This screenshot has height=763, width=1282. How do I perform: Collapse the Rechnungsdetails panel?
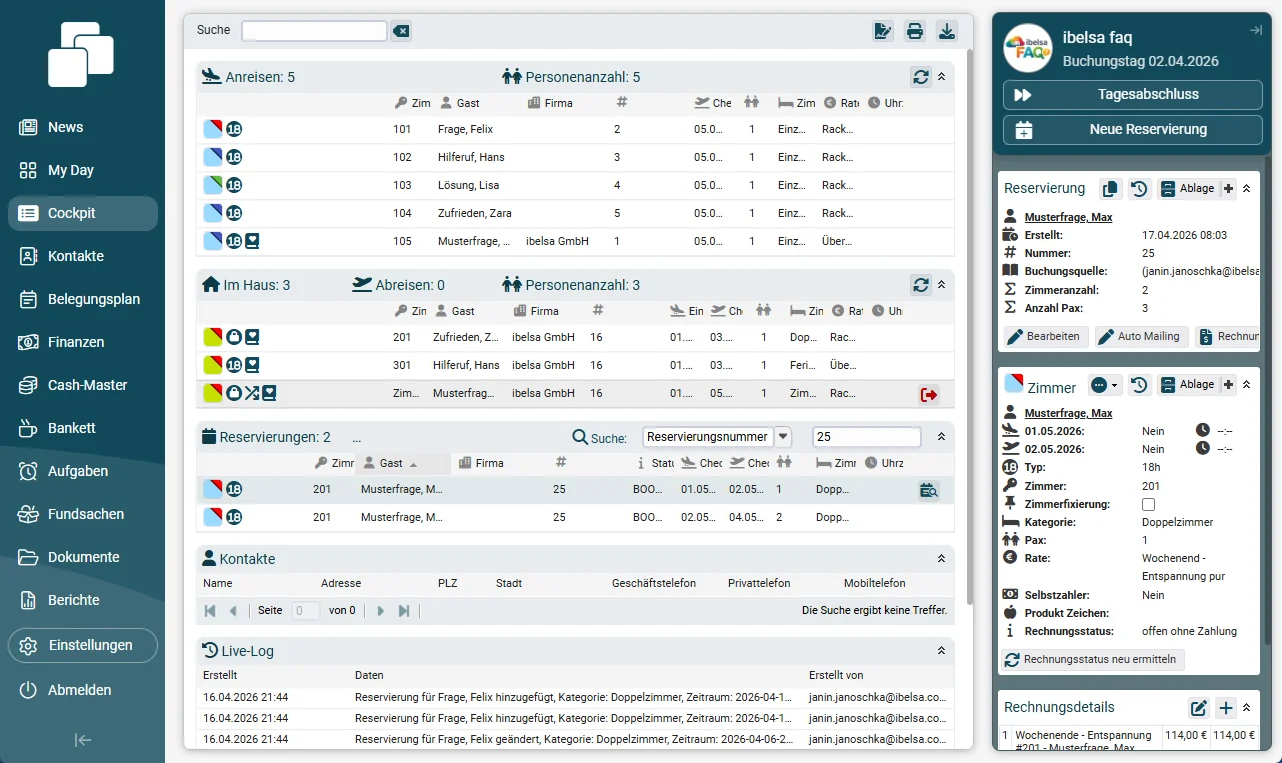tap(1246, 708)
